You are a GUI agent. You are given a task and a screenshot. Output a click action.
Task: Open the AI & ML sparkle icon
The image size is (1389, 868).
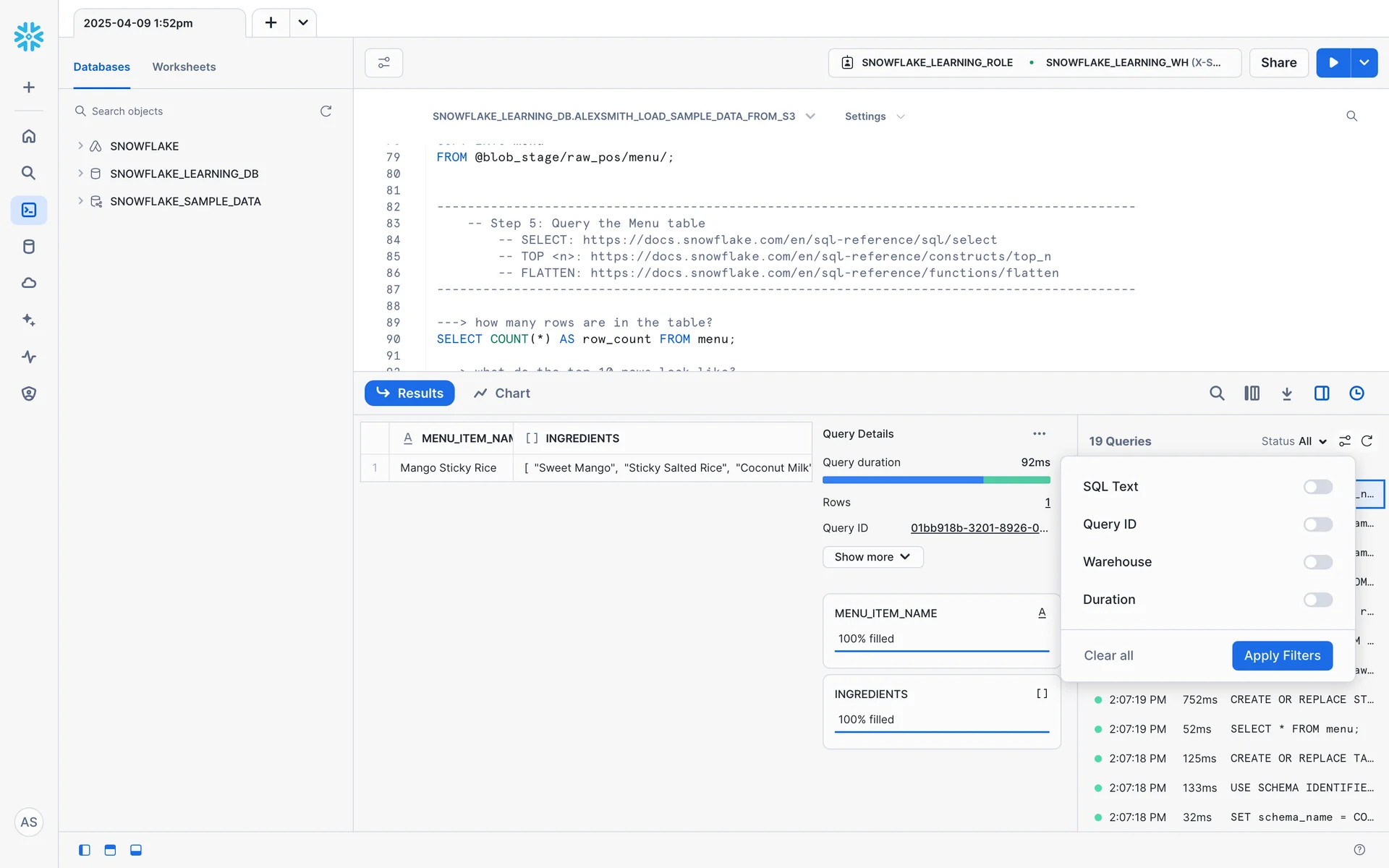click(29, 320)
